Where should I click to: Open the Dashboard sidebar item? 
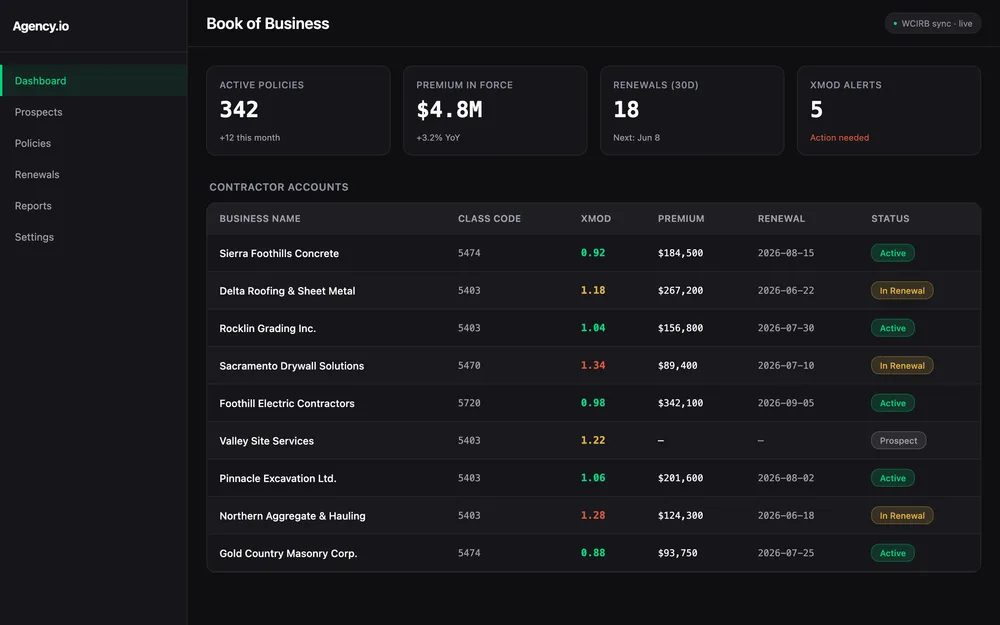(x=94, y=80)
